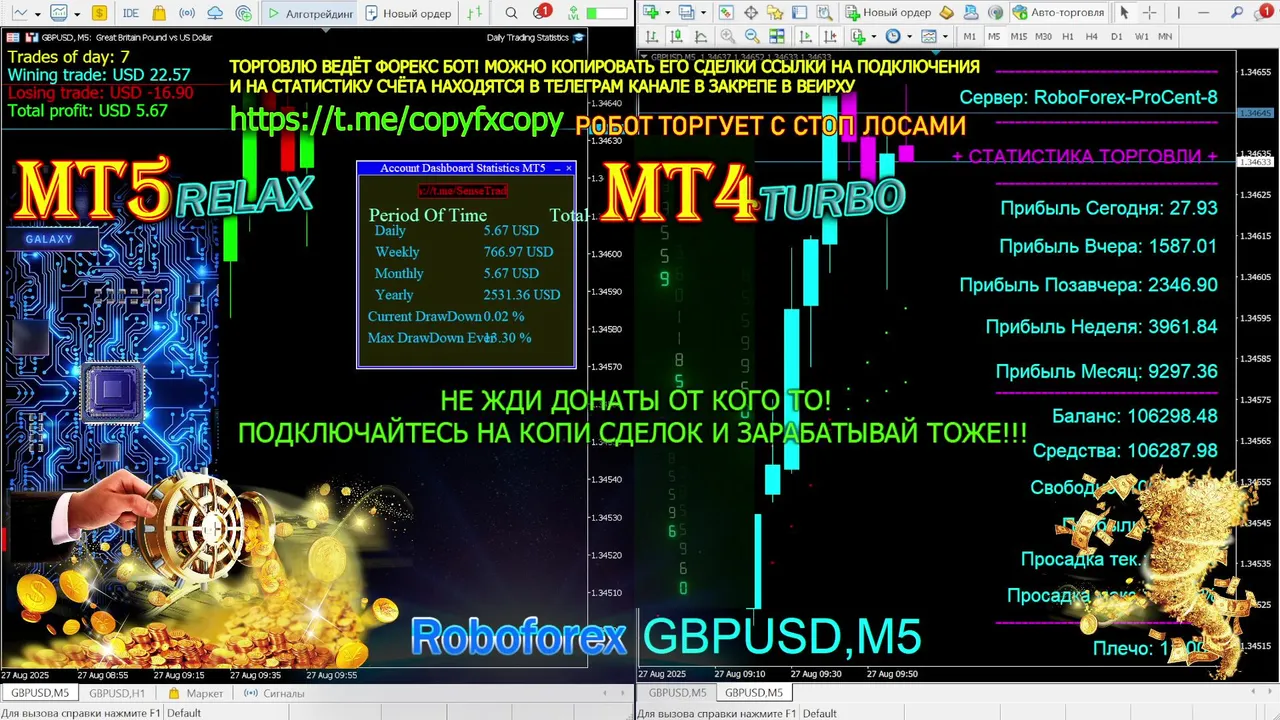Set MT4 timeframe to M5
The image size is (1280, 720).
pyautogui.click(x=994, y=36)
